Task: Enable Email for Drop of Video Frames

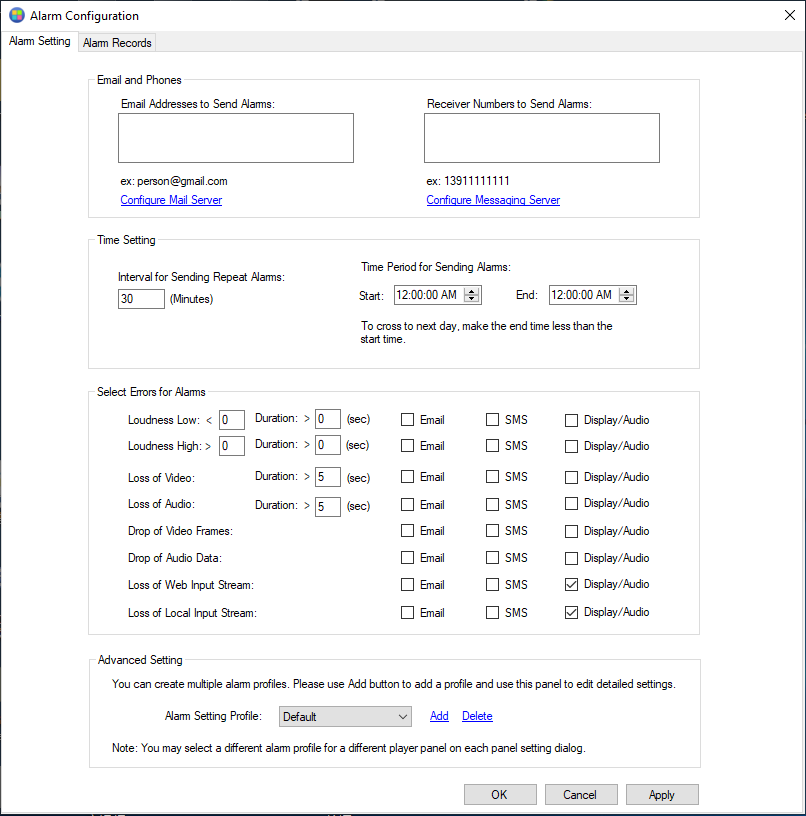Action: pos(407,531)
